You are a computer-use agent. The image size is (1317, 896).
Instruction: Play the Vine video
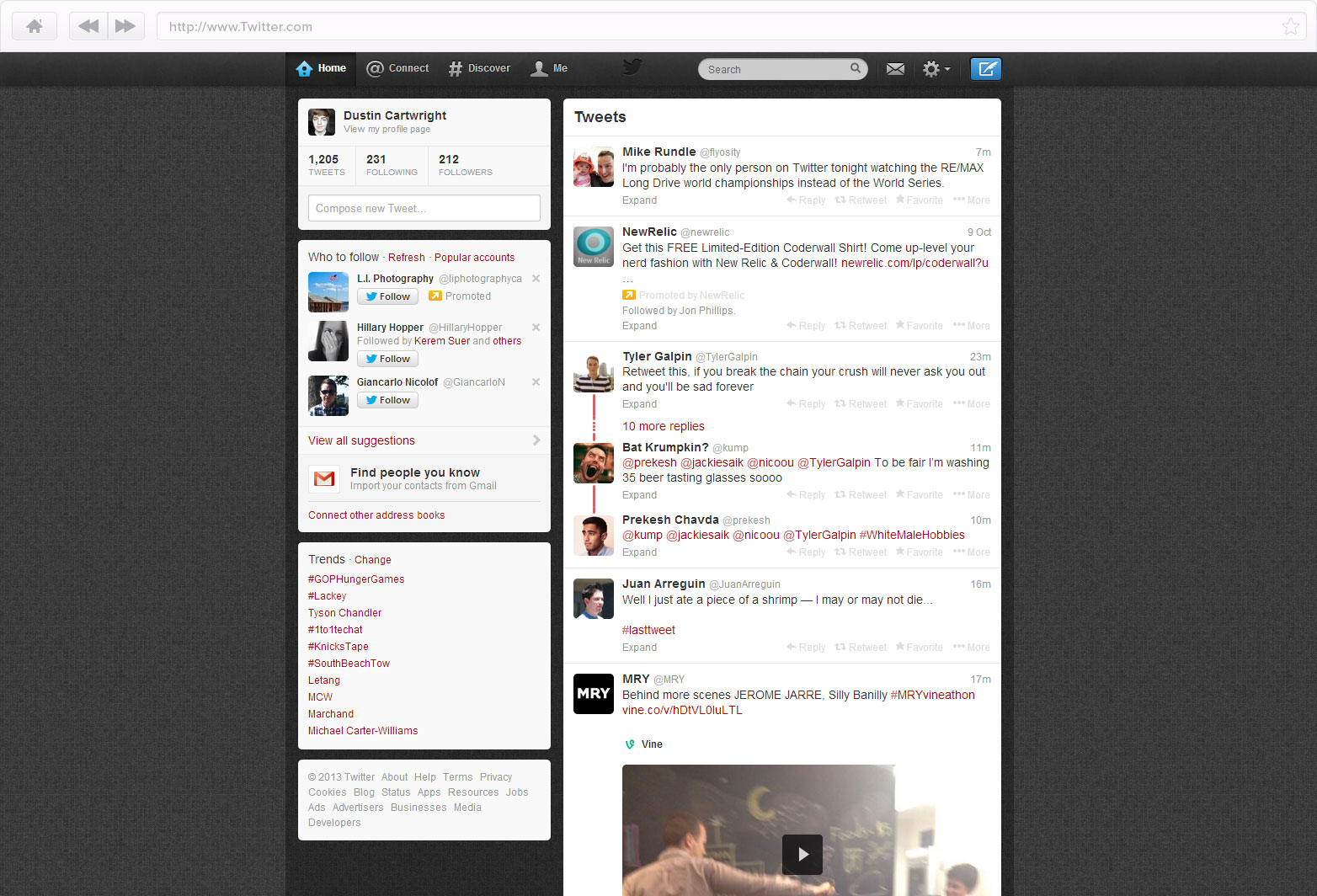tap(802, 854)
